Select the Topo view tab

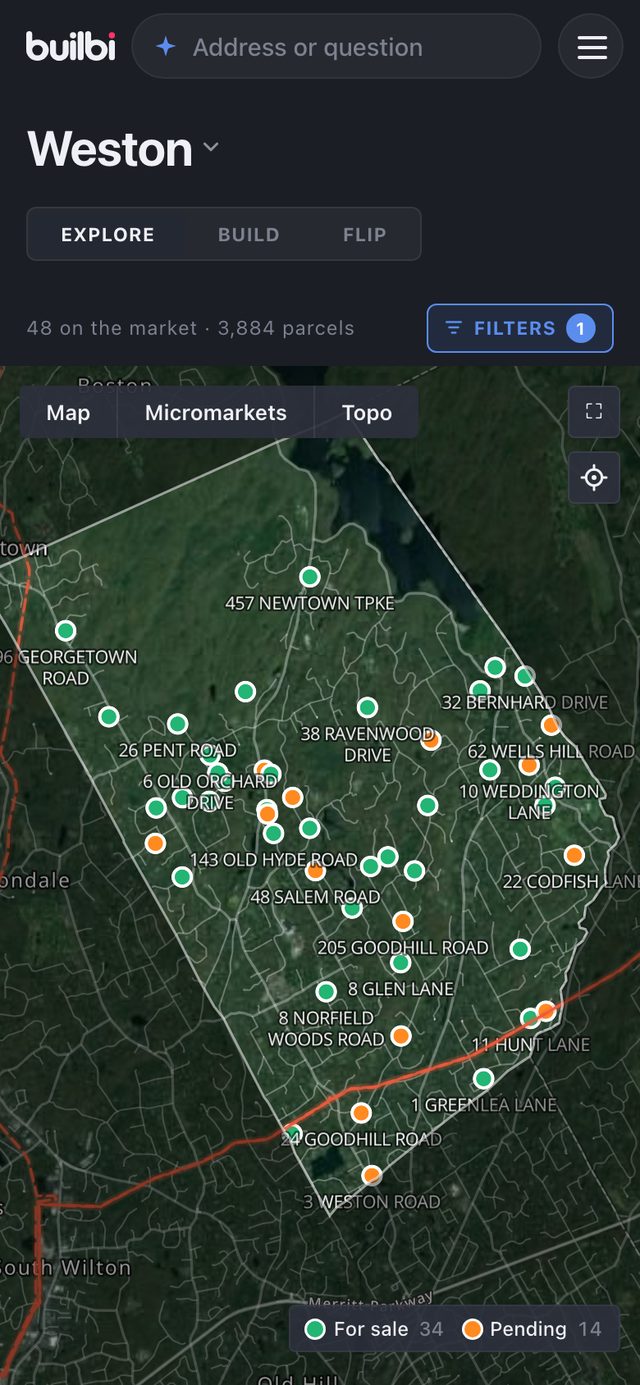367,412
